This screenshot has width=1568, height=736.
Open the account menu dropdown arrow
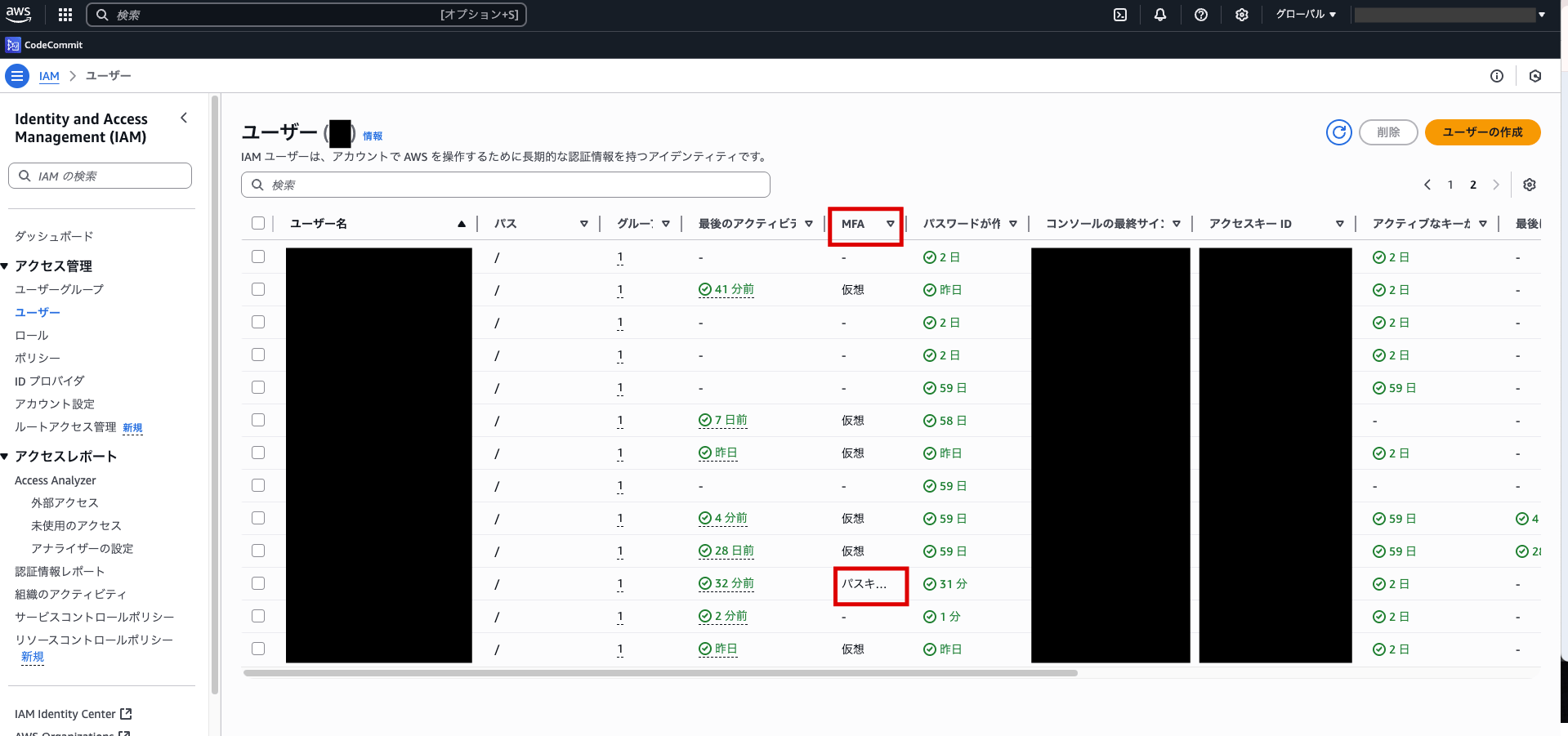[x=1542, y=15]
